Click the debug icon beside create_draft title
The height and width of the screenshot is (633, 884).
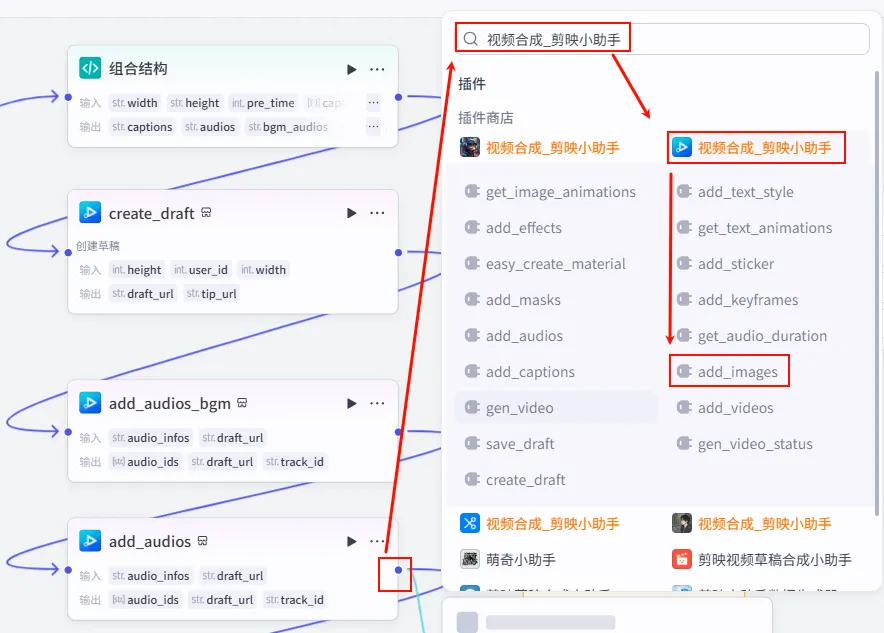pos(206,213)
